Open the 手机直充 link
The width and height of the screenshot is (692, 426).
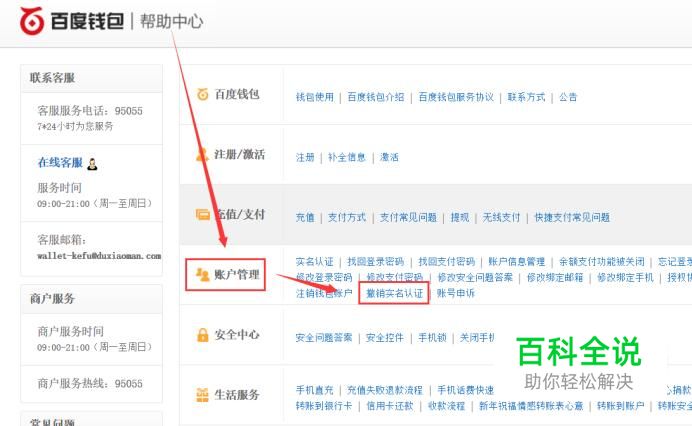[315, 390]
